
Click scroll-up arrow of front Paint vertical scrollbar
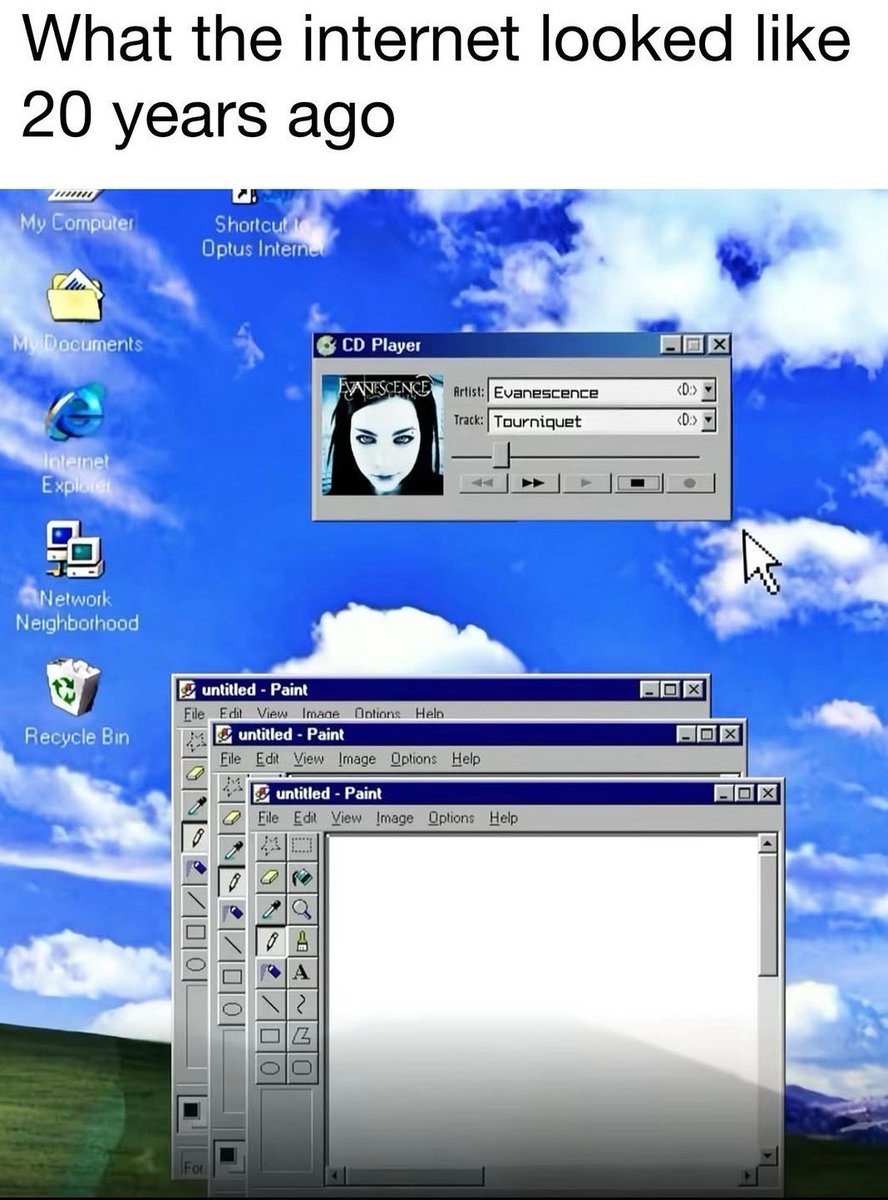tap(768, 845)
